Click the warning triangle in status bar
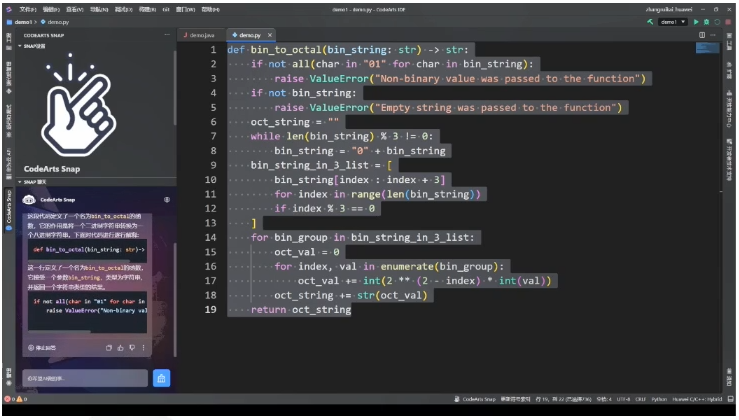This screenshot has width=739, height=420. coord(19,399)
